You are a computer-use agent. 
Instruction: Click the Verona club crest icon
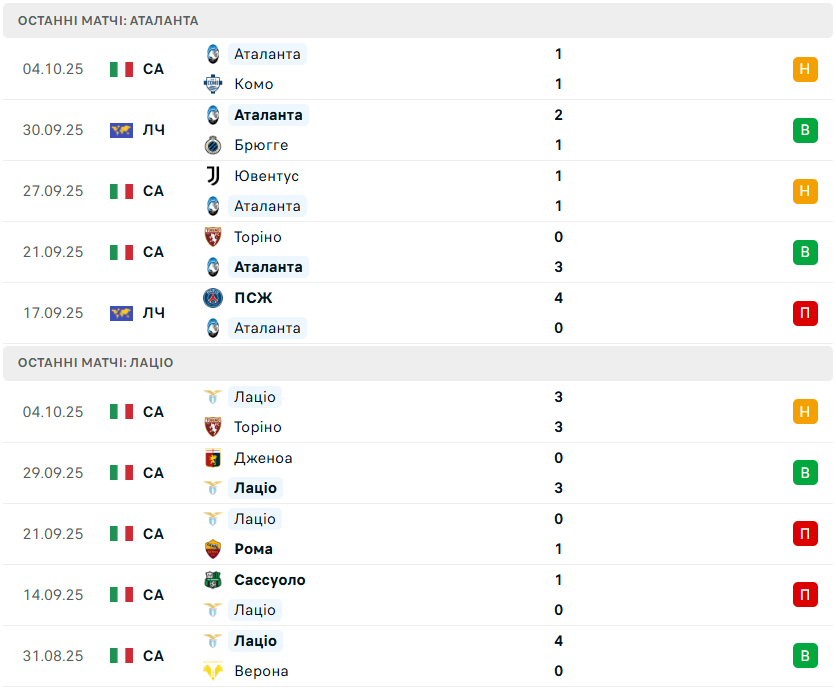[212, 671]
